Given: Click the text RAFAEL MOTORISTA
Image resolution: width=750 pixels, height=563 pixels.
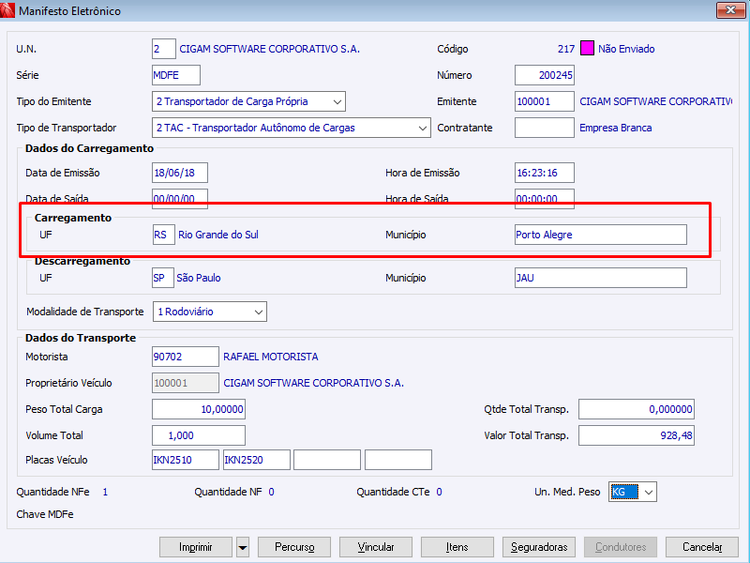Looking at the screenshot, I should (x=271, y=357).
